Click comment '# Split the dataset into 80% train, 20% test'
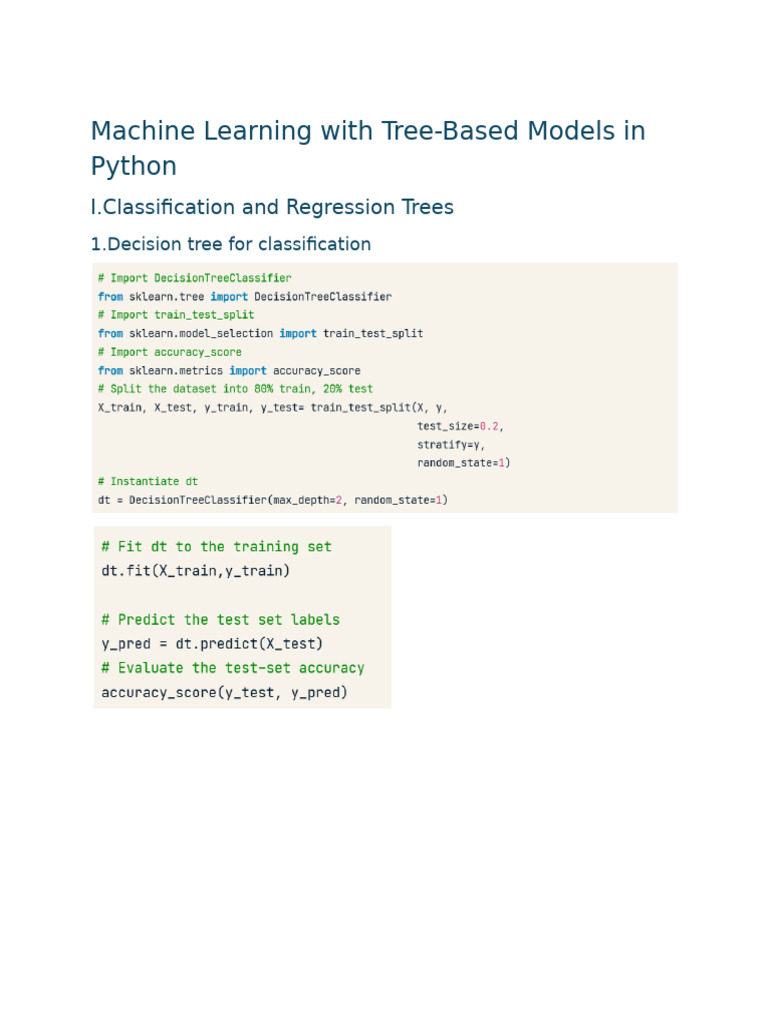This screenshot has width=768, height=1024. pyautogui.click(x=235, y=389)
